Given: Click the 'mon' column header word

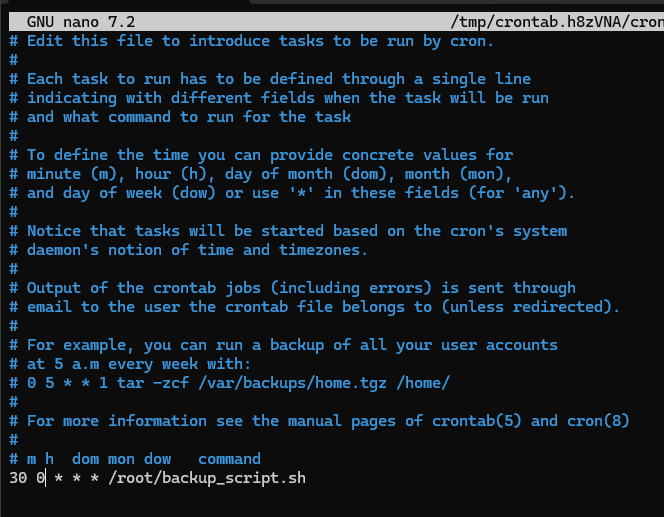Looking at the screenshot, I should (122, 459).
